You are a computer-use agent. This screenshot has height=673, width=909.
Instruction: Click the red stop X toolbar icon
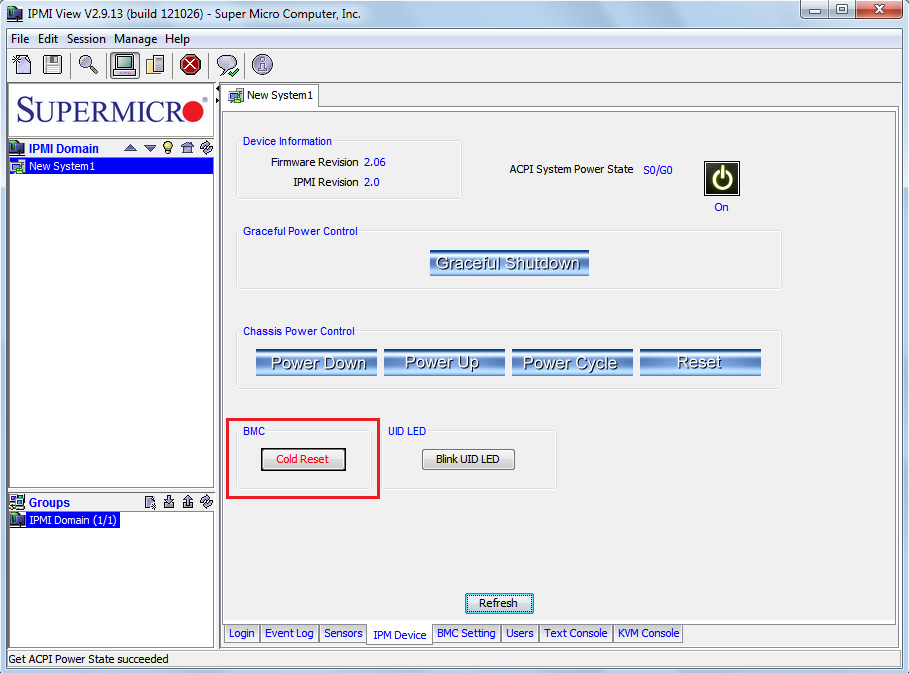[190, 65]
